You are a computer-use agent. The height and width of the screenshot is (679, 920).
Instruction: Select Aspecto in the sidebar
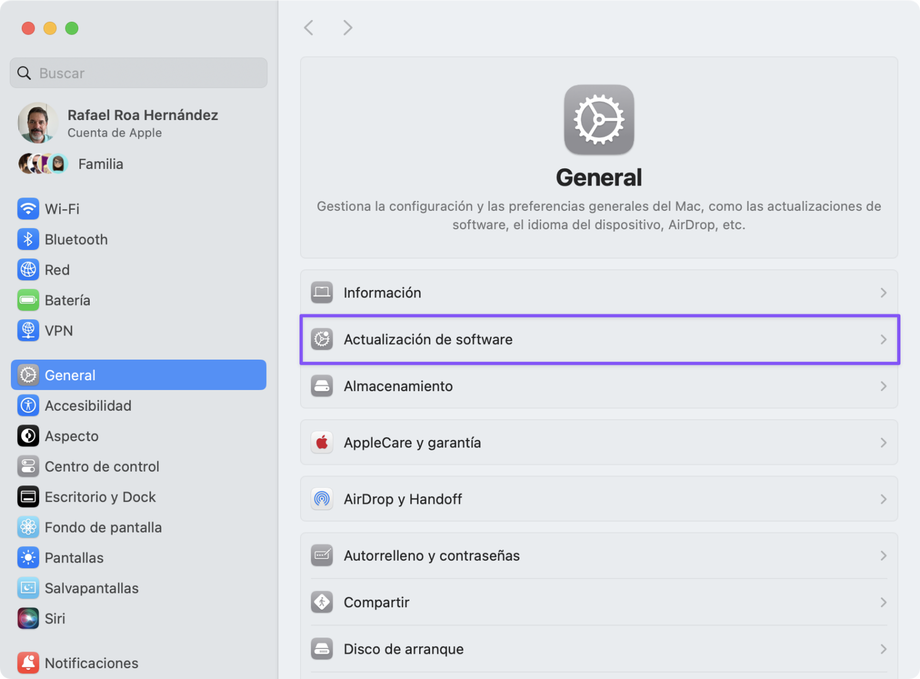click(72, 436)
